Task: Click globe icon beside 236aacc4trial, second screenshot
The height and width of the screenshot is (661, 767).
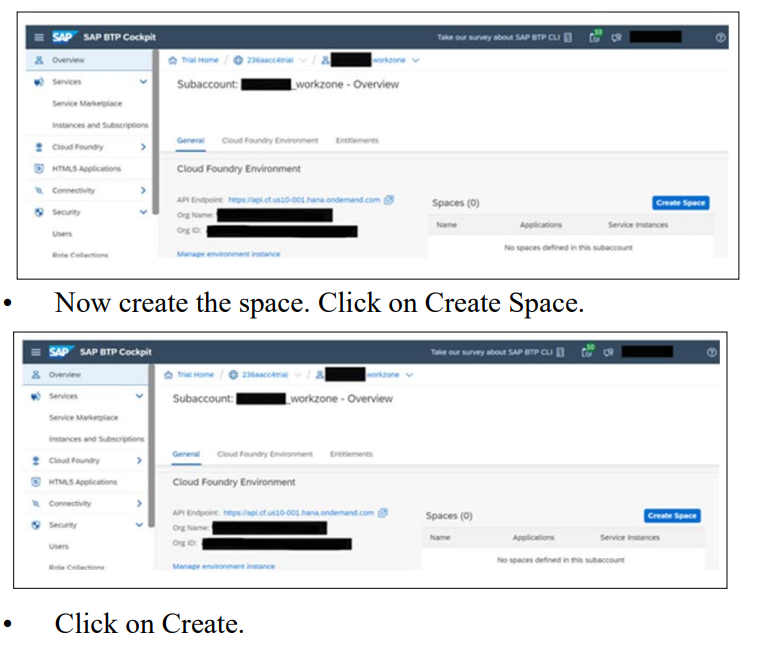Action: pyautogui.click(x=233, y=375)
